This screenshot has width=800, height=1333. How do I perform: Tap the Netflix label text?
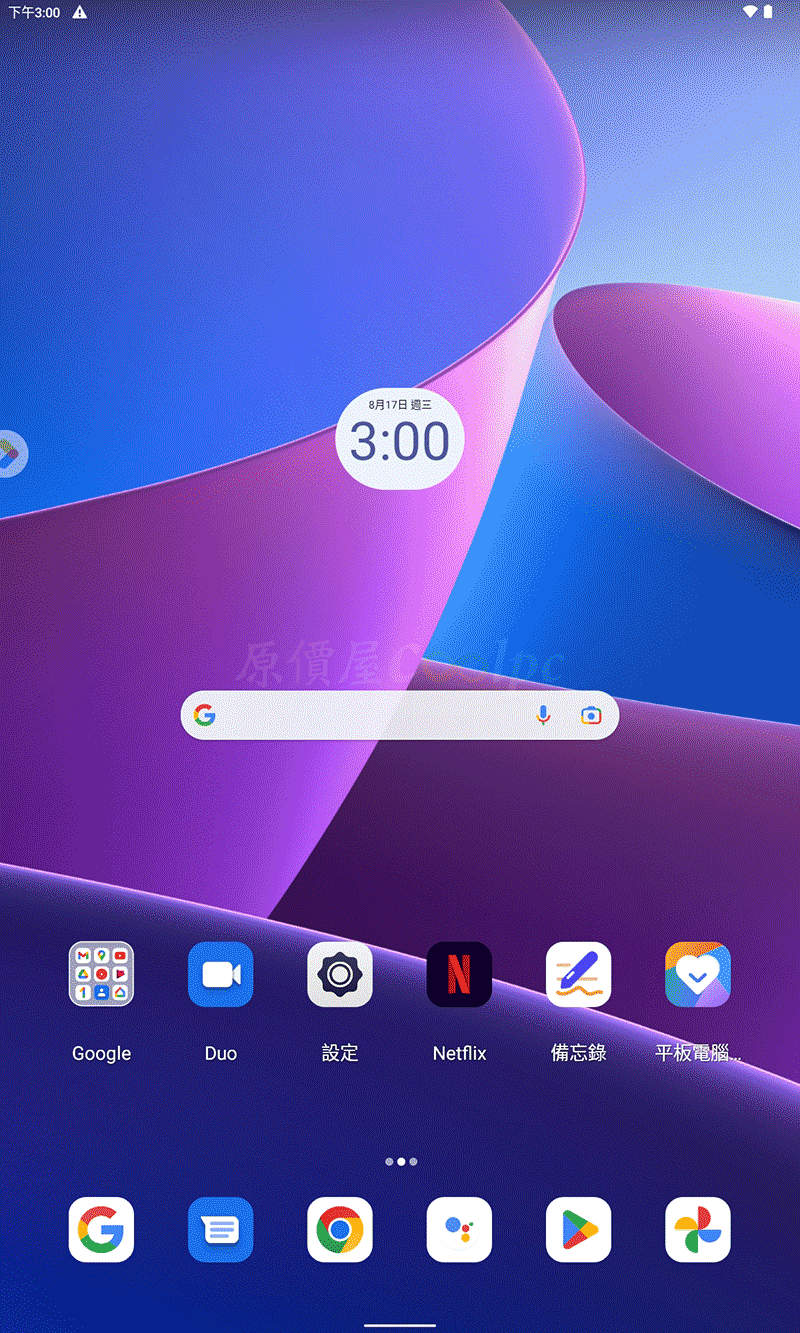459,1053
